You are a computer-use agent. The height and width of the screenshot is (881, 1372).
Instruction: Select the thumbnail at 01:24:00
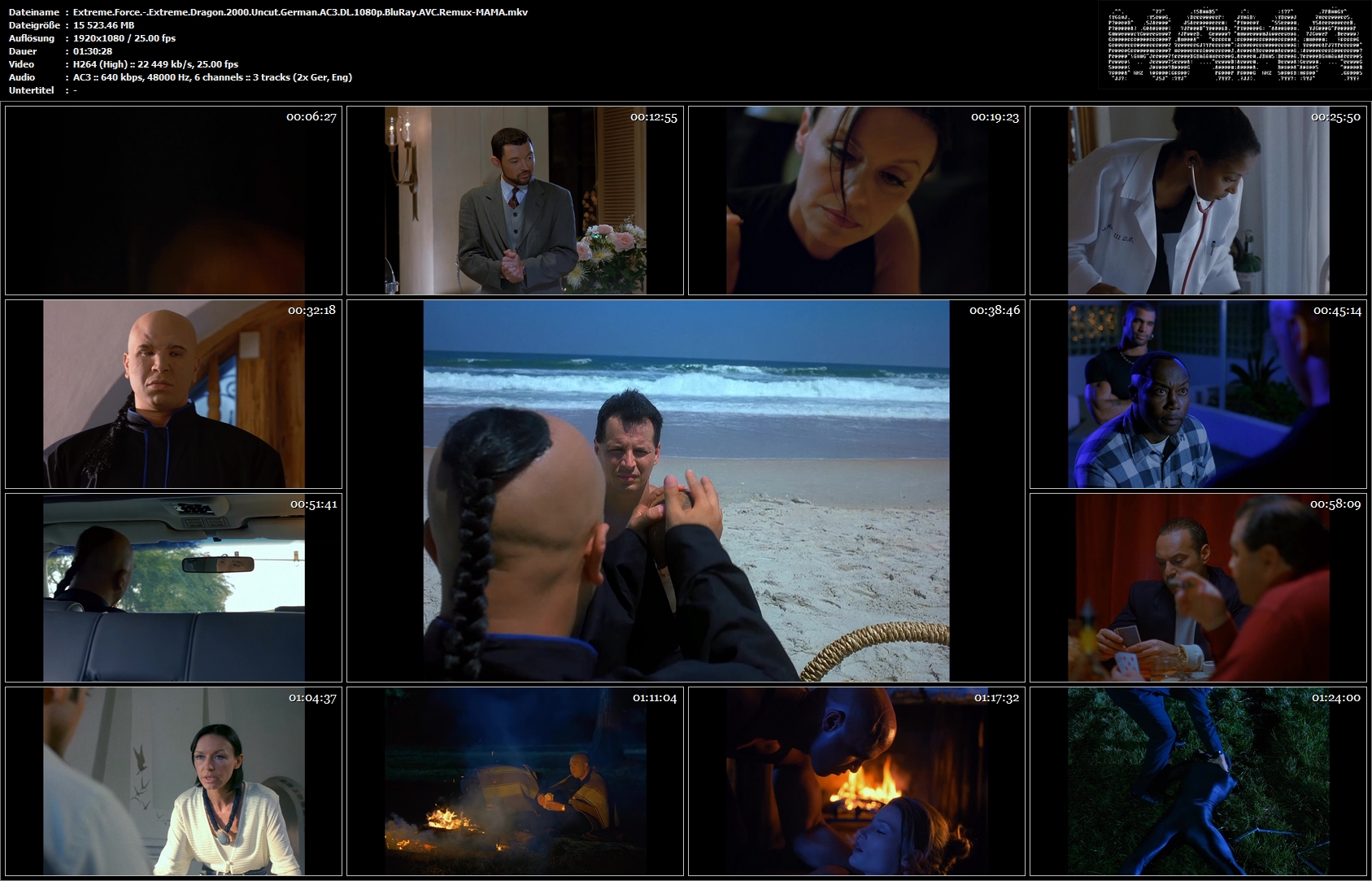[1198, 781]
